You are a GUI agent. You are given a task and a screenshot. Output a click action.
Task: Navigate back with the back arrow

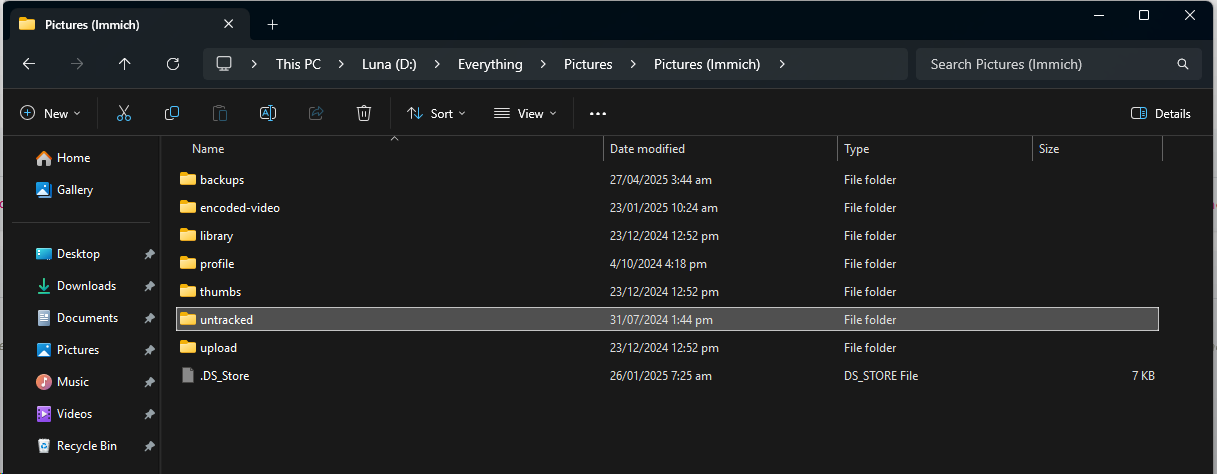[x=29, y=64]
